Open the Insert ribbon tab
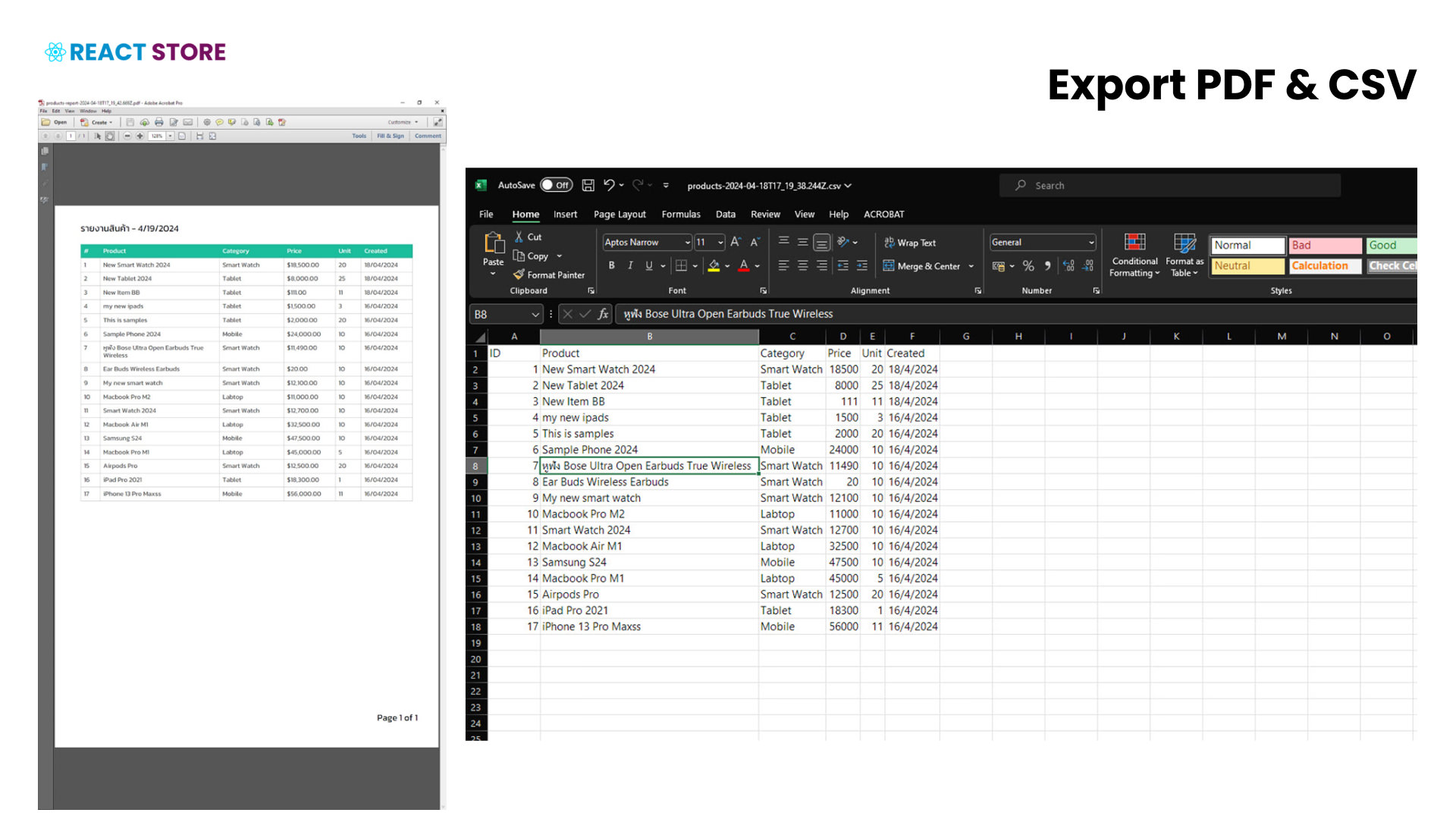 tap(565, 215)
